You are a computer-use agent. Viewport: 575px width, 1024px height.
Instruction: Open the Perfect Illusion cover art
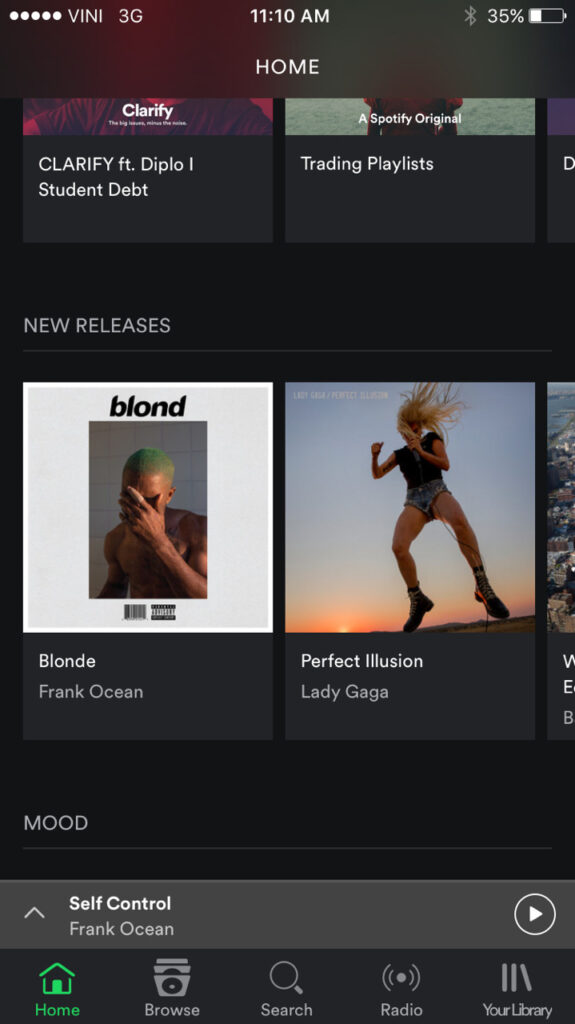coord(410,507)
